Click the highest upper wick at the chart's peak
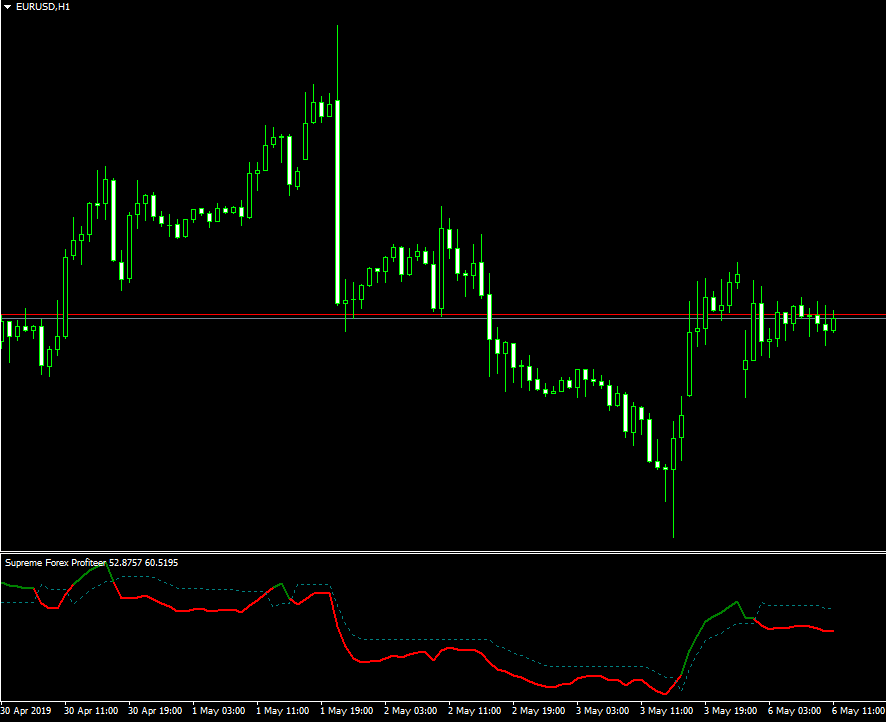This screenshot has height=722, width=886. click(338, 60)
